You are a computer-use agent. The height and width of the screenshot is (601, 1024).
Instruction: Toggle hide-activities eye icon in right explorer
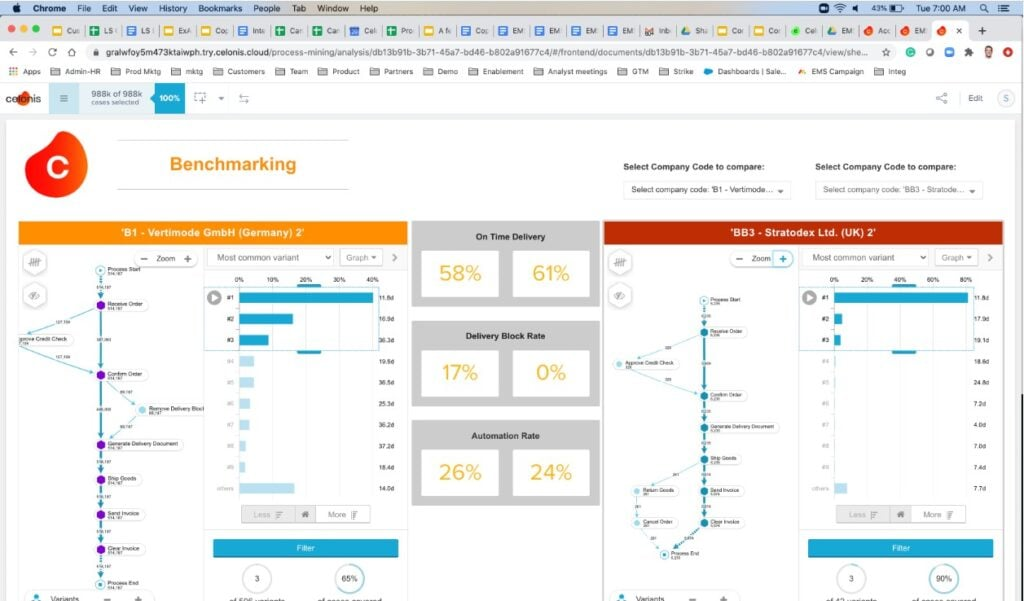click(620, 296)
